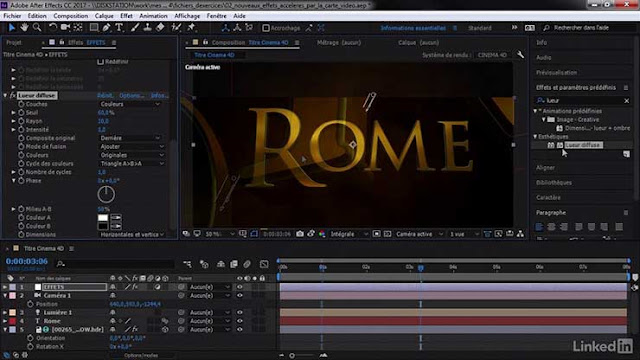This screenshot has height=360, width=640.
Task: Select the Pen tool
Action: [107, 28]
